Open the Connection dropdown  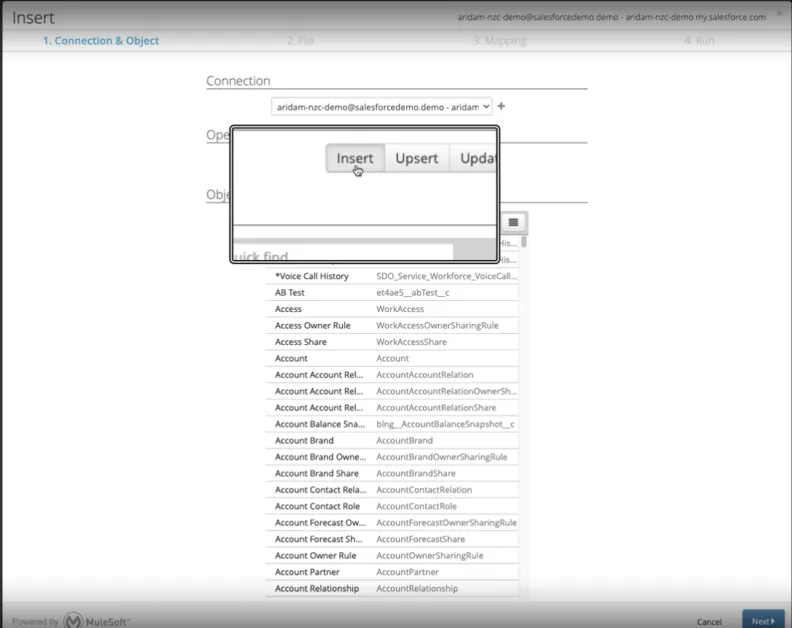(x=381, y=107)
